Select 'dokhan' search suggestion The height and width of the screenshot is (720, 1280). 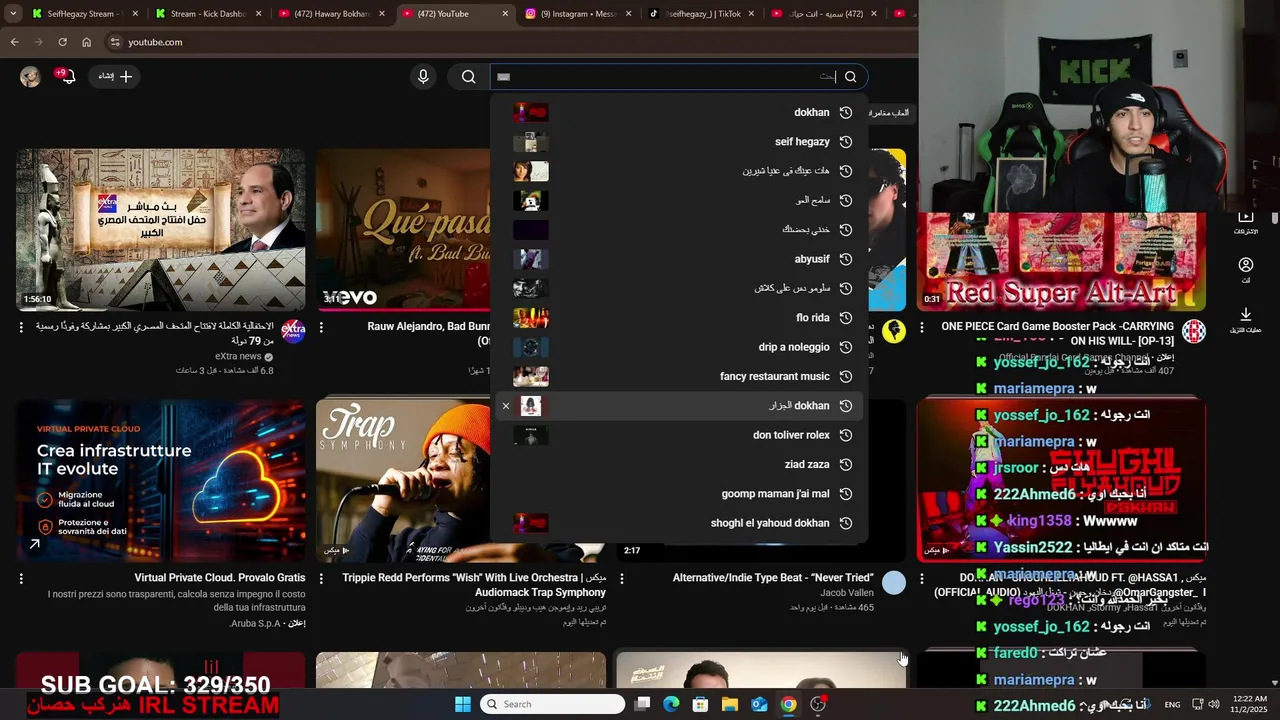click(680, 113)
